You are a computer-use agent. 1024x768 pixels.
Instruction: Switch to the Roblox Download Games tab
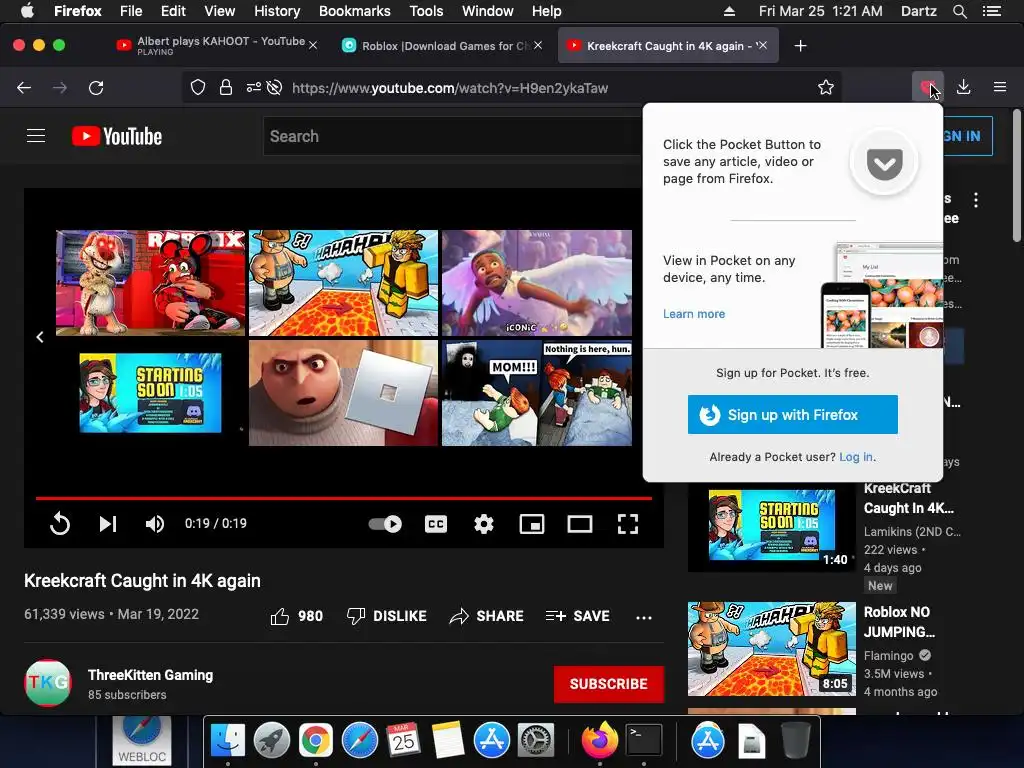[x=444, y=46]
